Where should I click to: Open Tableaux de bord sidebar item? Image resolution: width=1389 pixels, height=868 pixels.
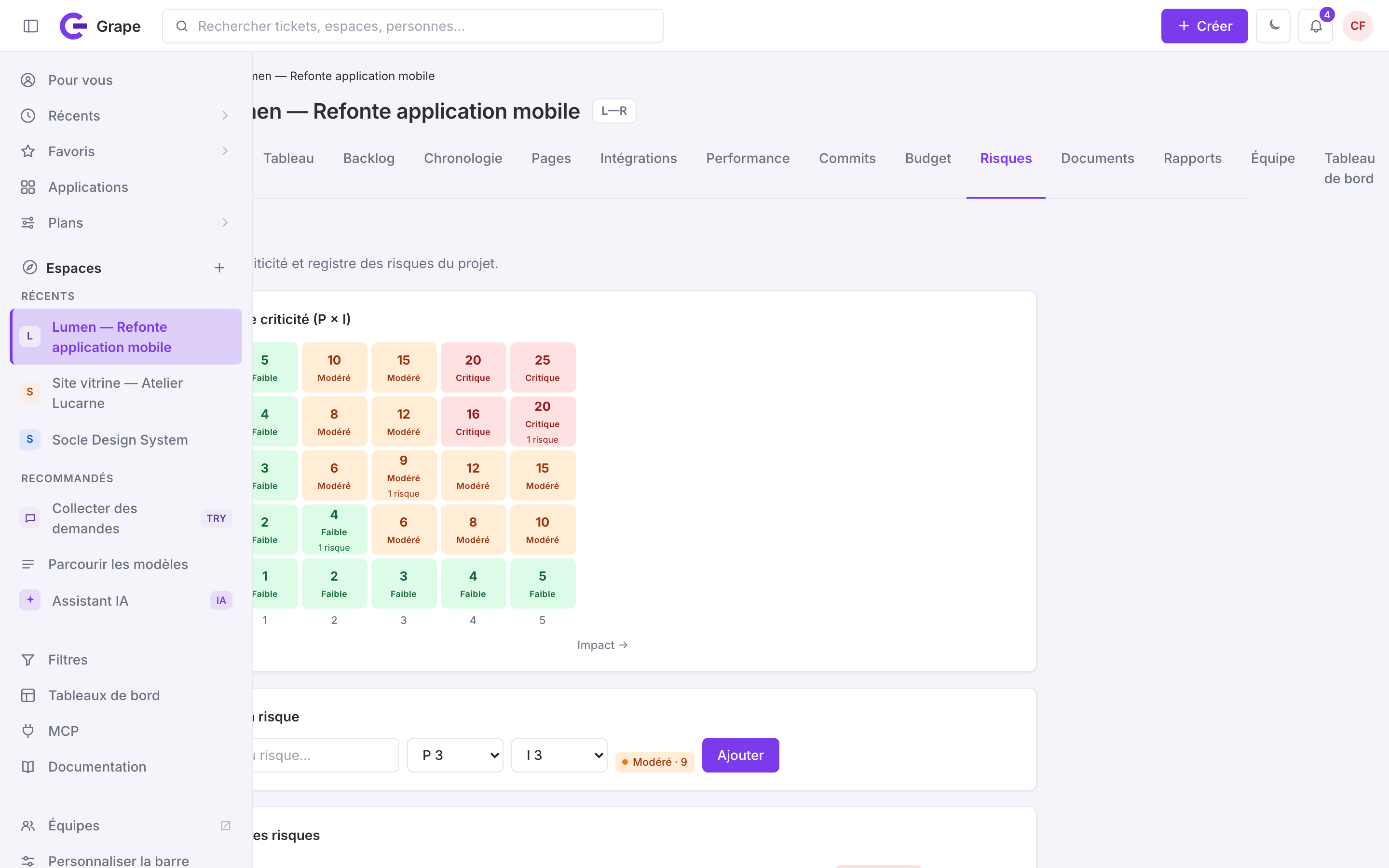[x=126, y=695]
